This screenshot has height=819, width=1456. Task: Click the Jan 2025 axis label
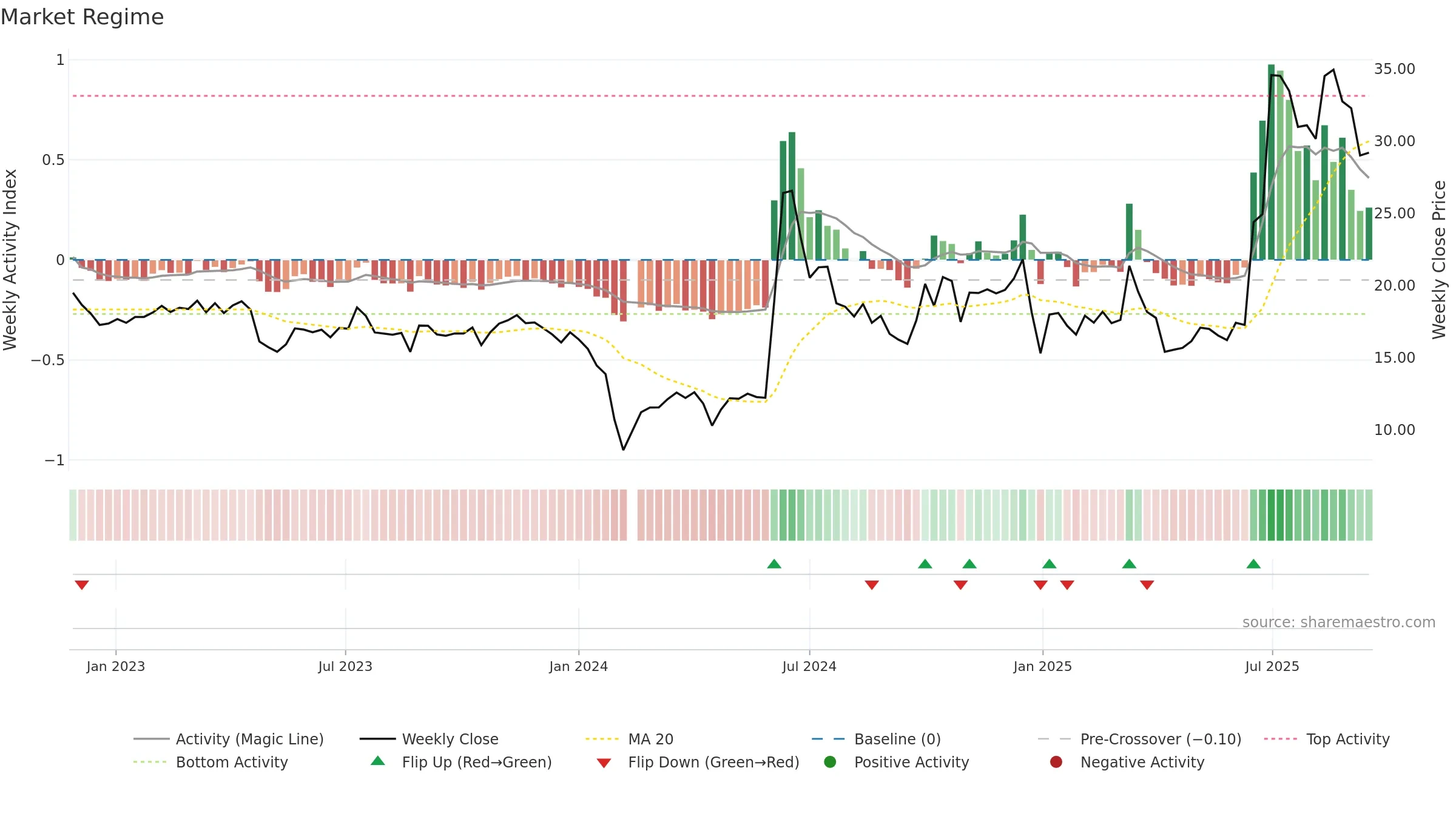click(1042, 666)
